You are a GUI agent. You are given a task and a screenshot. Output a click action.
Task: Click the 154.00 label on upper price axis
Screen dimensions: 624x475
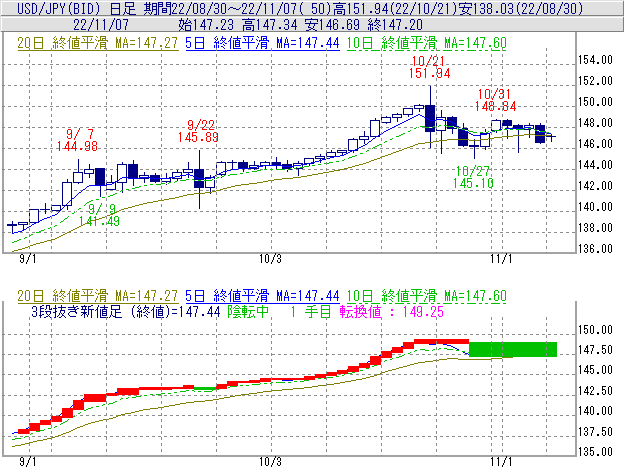[x=595, y=60]
